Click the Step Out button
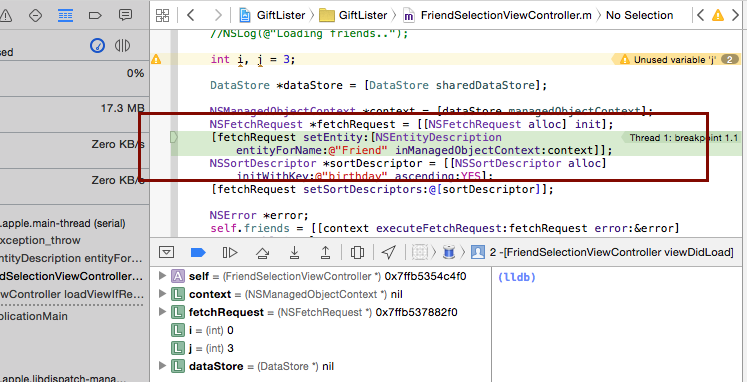 pos(325,252)
